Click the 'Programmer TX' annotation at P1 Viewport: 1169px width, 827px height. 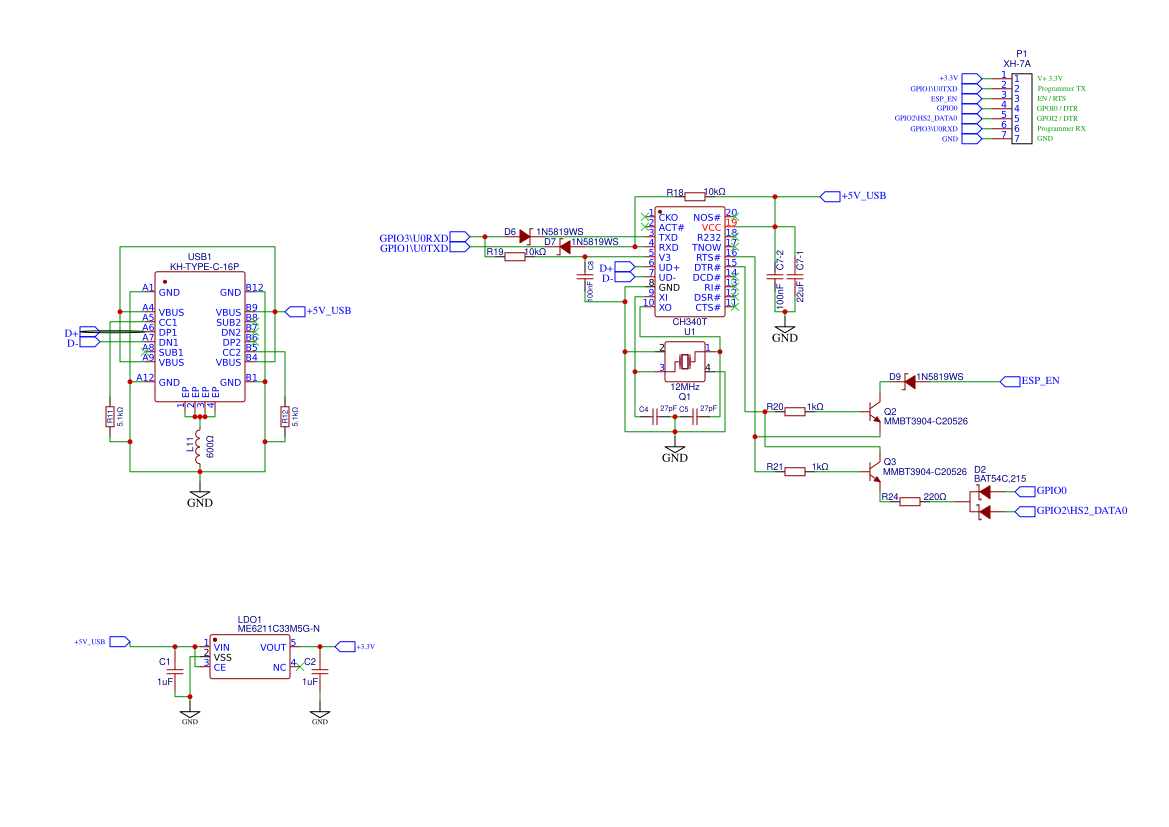coord(1062,89)
